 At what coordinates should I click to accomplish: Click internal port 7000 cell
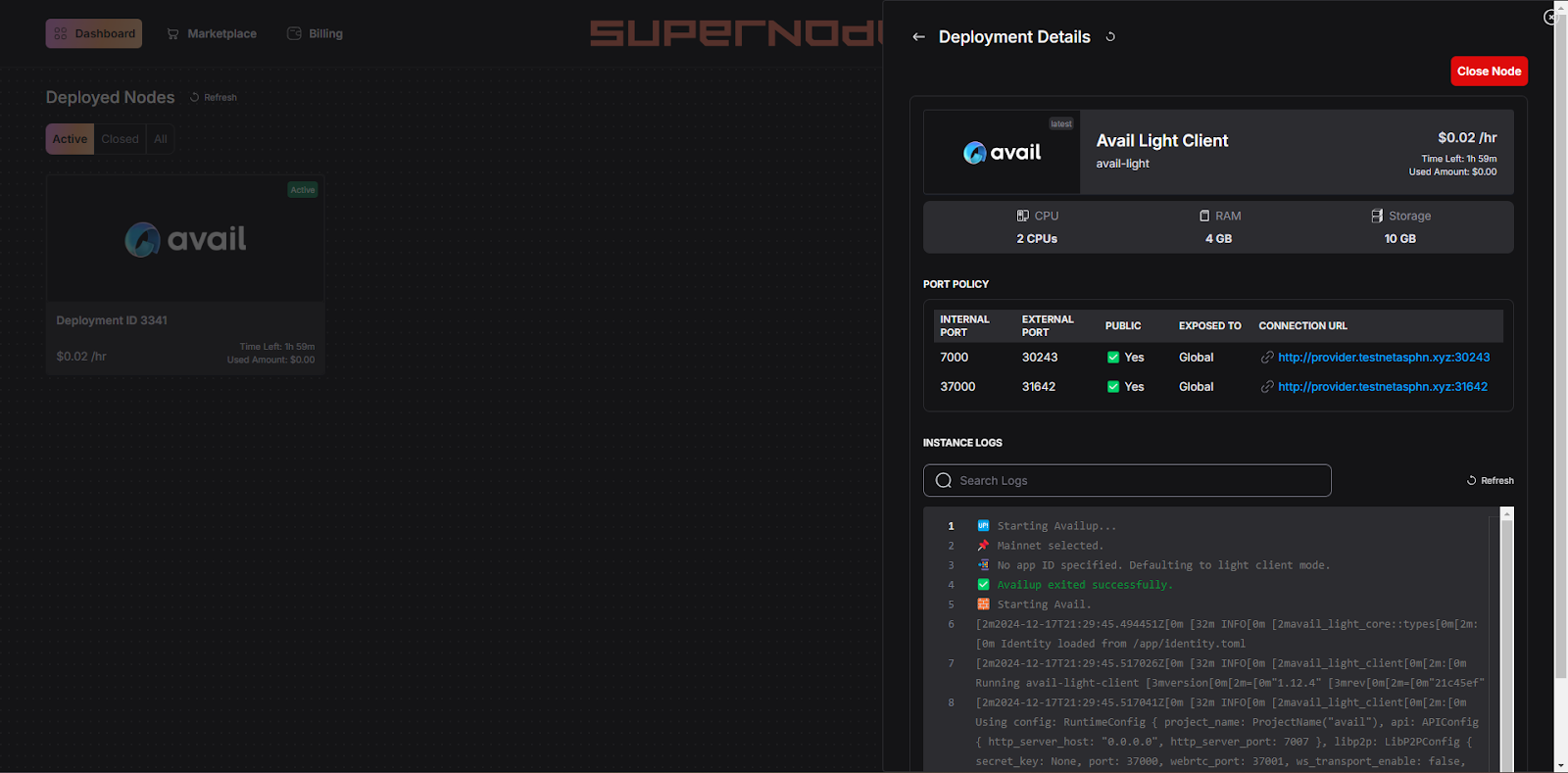(954, 358)
